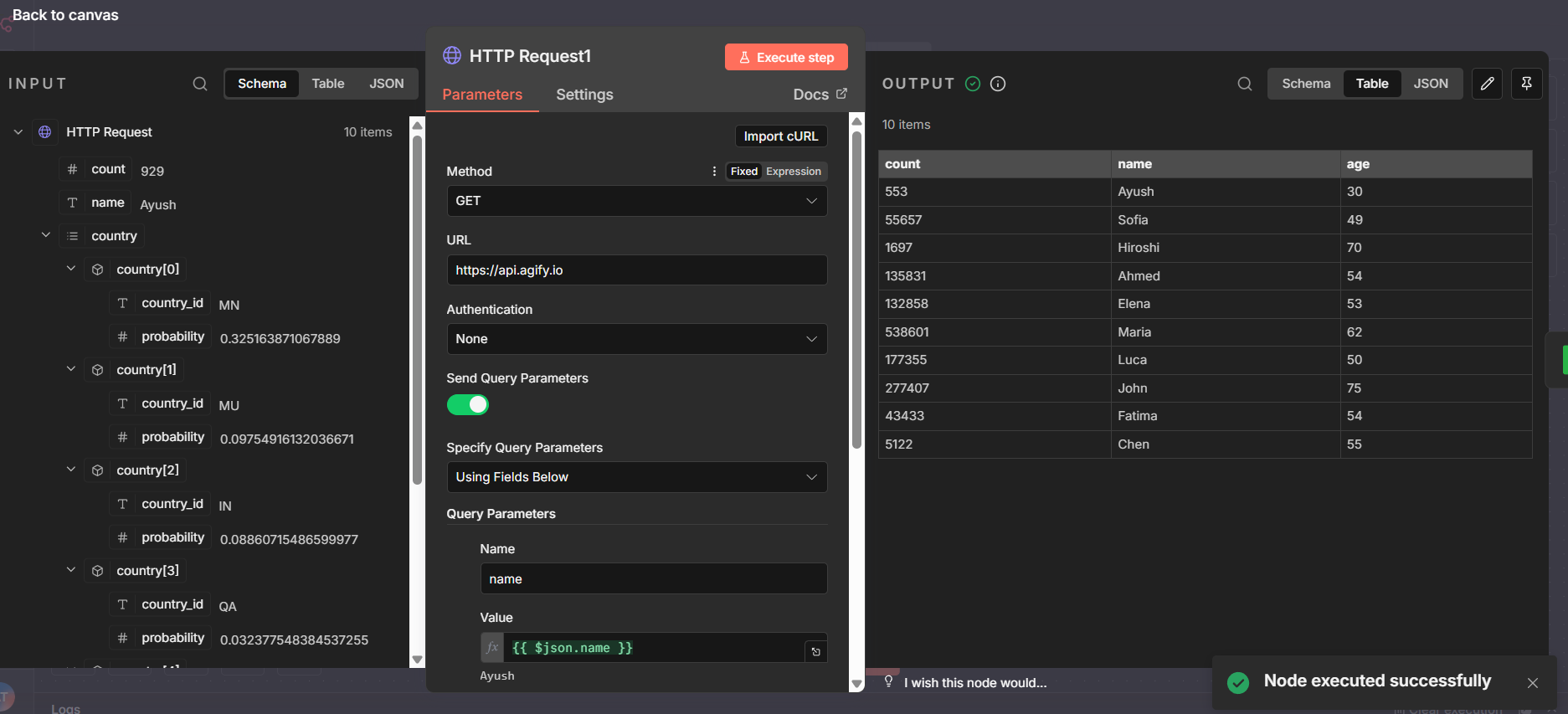This screenshot has width=1568, height=714.
Task: Select the INPUT Table view
Action: pos(328,84)
